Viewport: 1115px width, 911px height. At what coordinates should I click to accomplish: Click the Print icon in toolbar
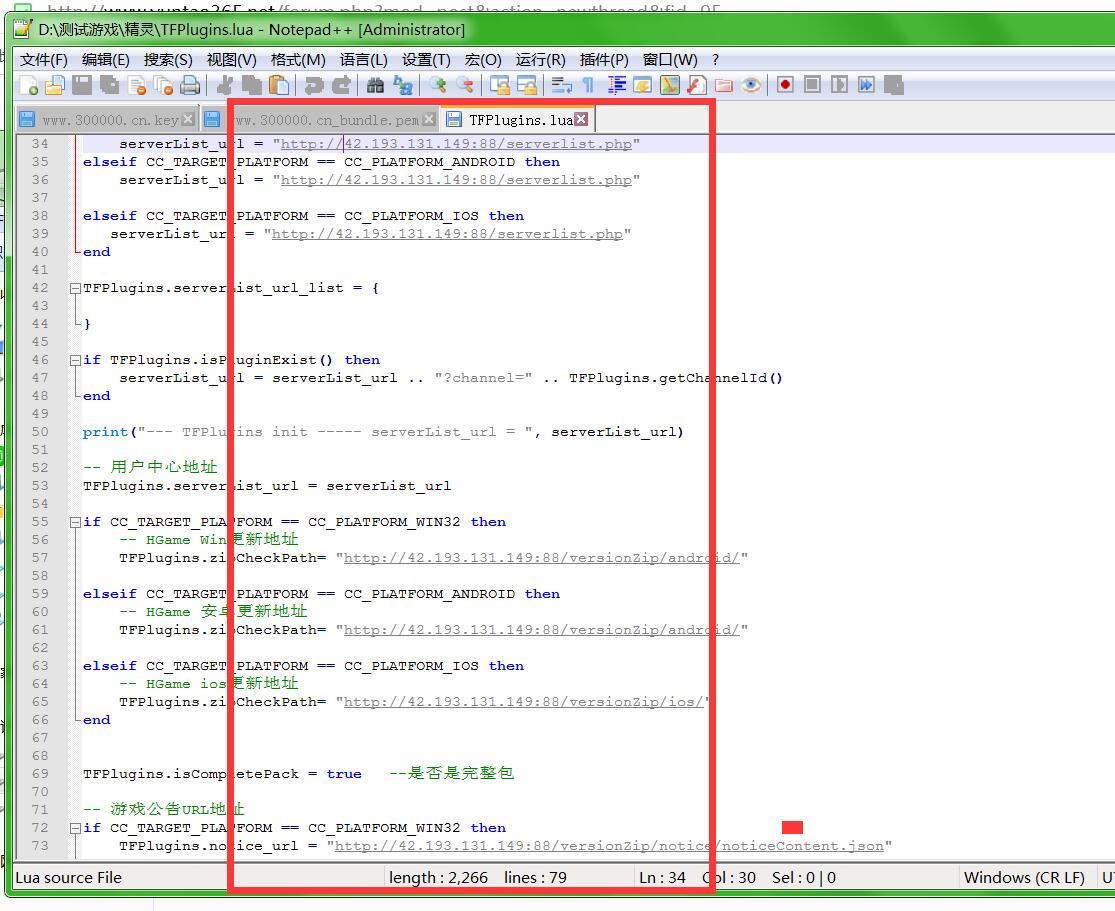point(190,85)
